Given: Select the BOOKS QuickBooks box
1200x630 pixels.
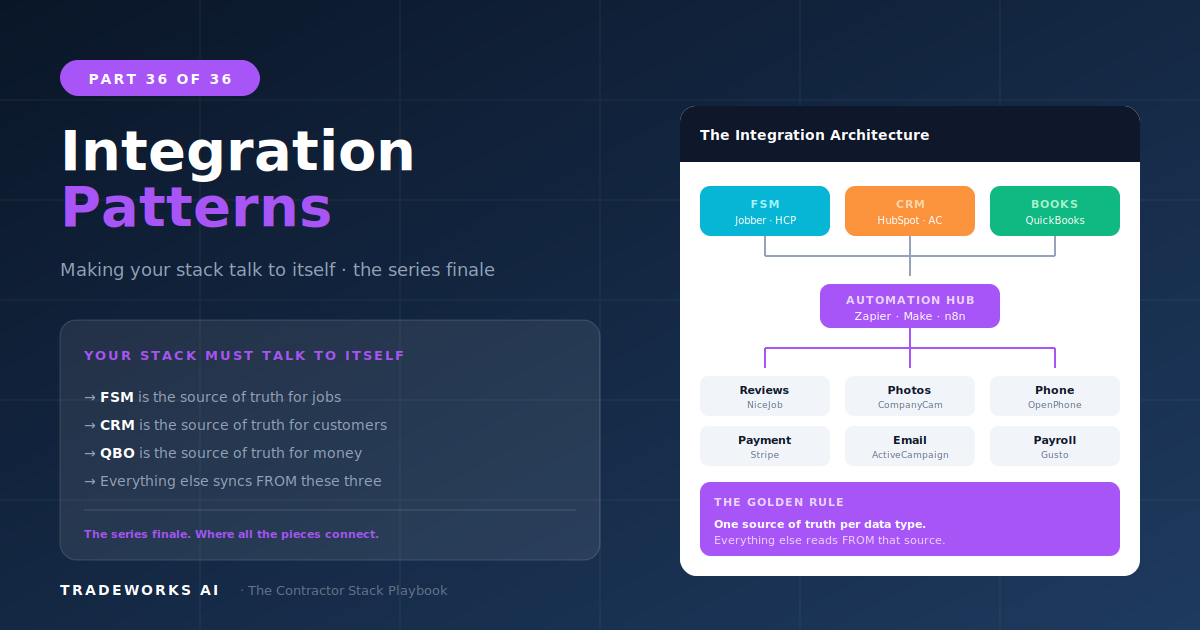Looking at the screenshot, I should [1055, 211].
